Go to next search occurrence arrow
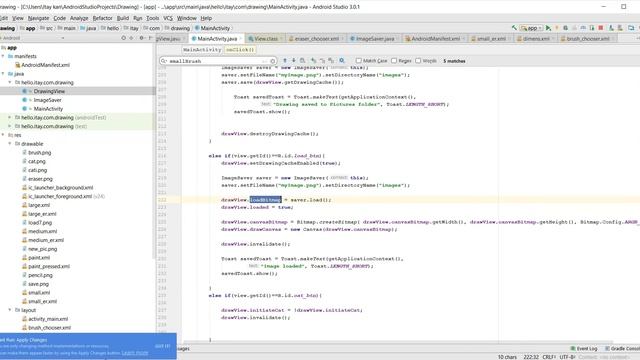 click(293, 60)
